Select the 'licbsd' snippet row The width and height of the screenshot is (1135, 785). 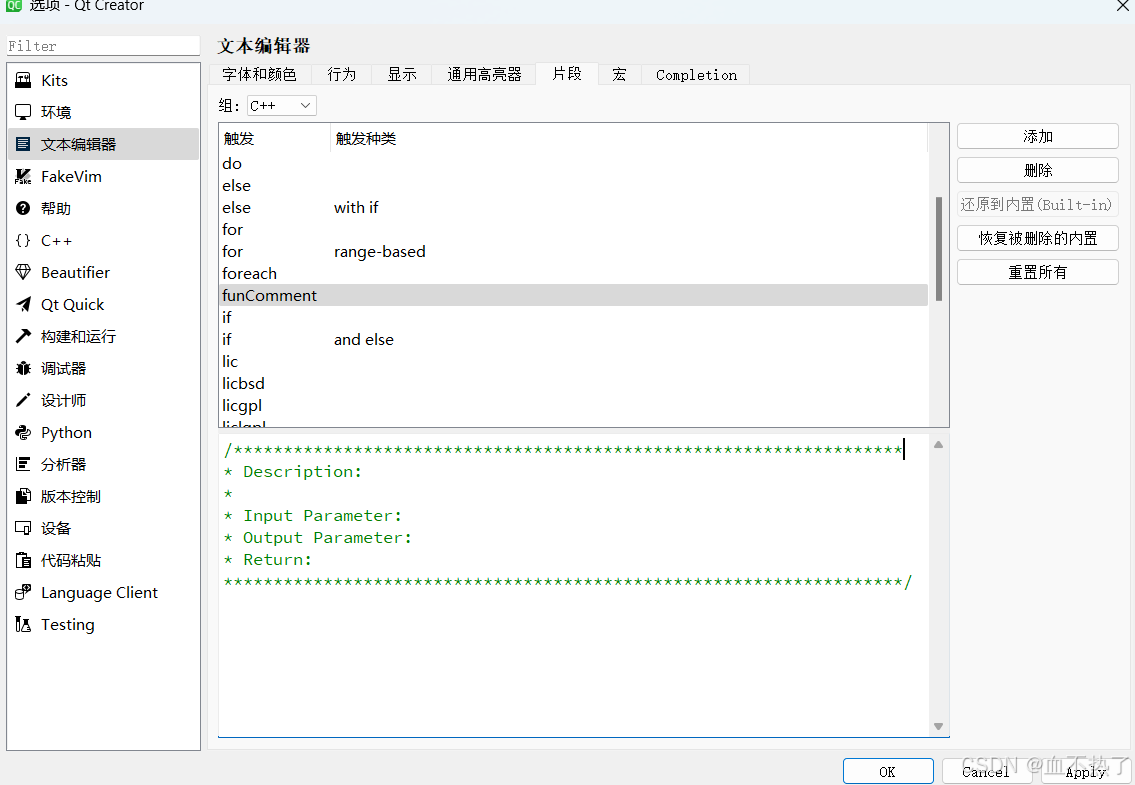pyautogui.click(x=573, y=384)
